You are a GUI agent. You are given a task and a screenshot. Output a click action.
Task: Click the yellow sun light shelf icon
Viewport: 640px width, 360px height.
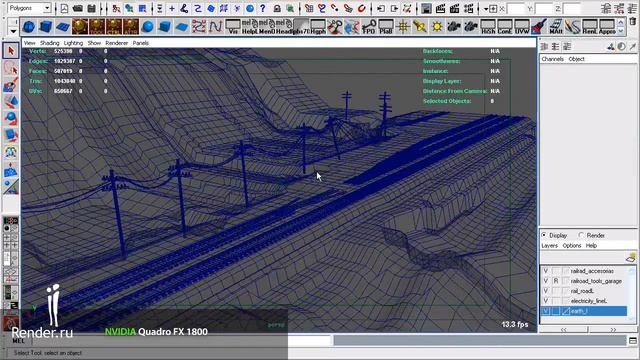(437, 27)
